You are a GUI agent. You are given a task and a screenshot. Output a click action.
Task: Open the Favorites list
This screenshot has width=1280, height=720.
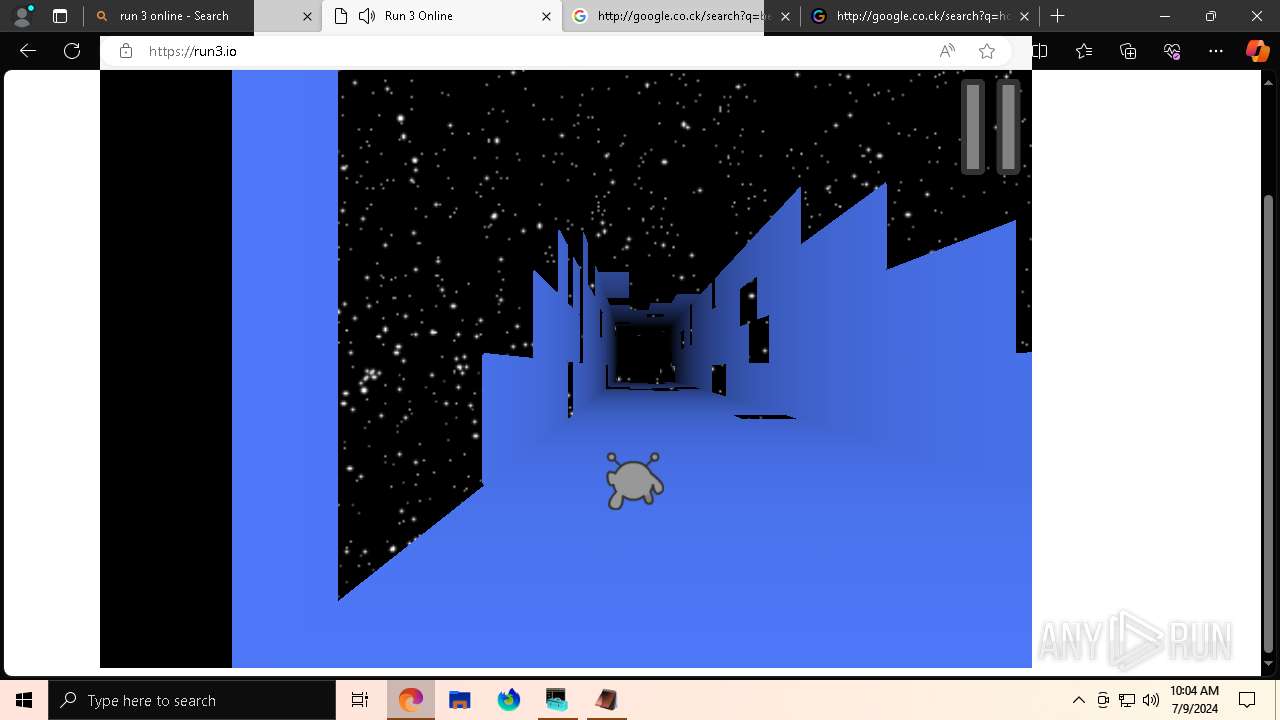[1084, 51]
